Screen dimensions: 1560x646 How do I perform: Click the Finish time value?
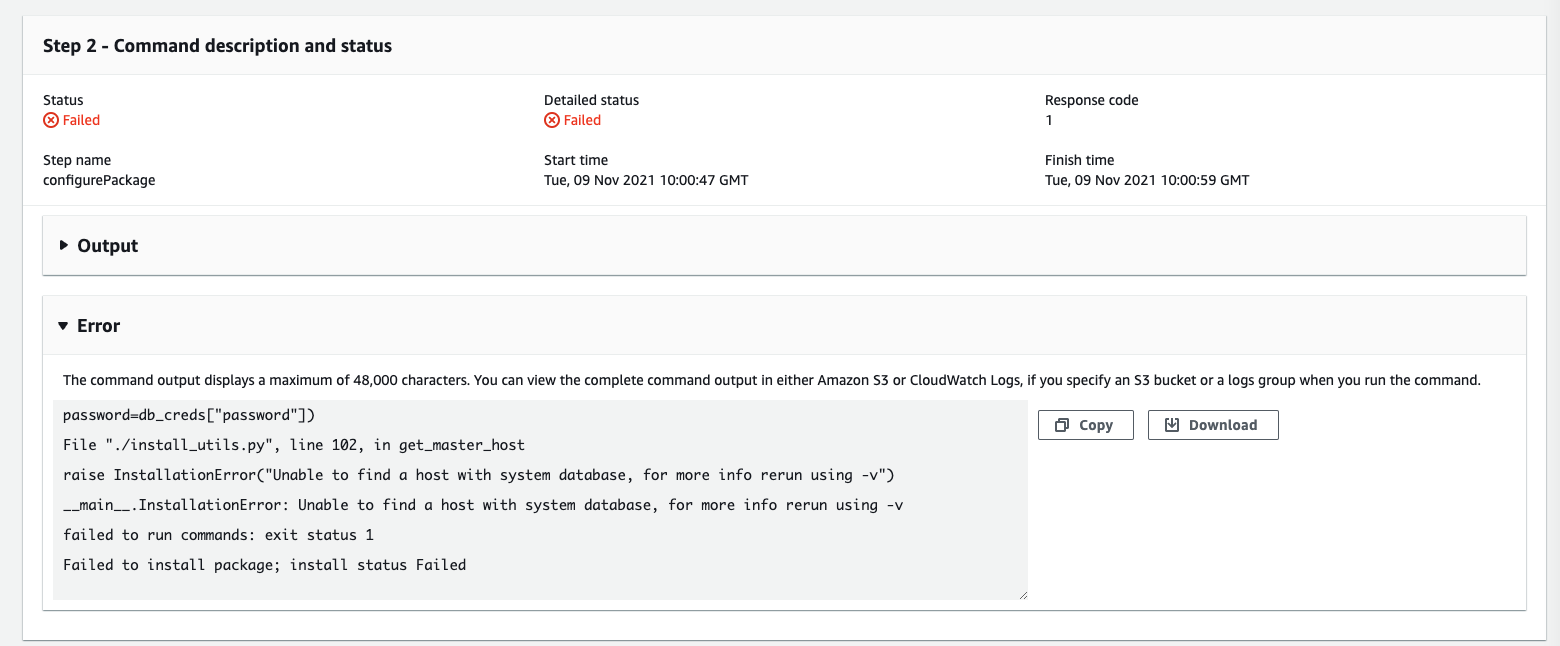(x=1146, y=180)
